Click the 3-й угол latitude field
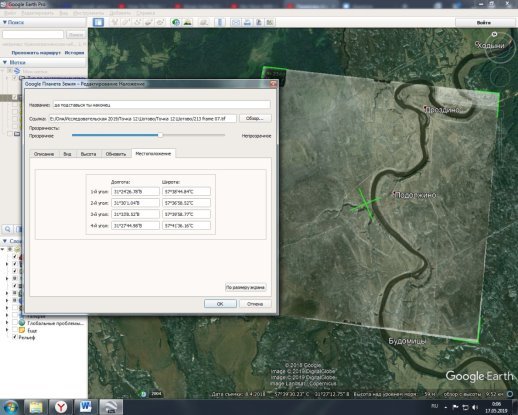The image size is (518, 415). point(186,214)
